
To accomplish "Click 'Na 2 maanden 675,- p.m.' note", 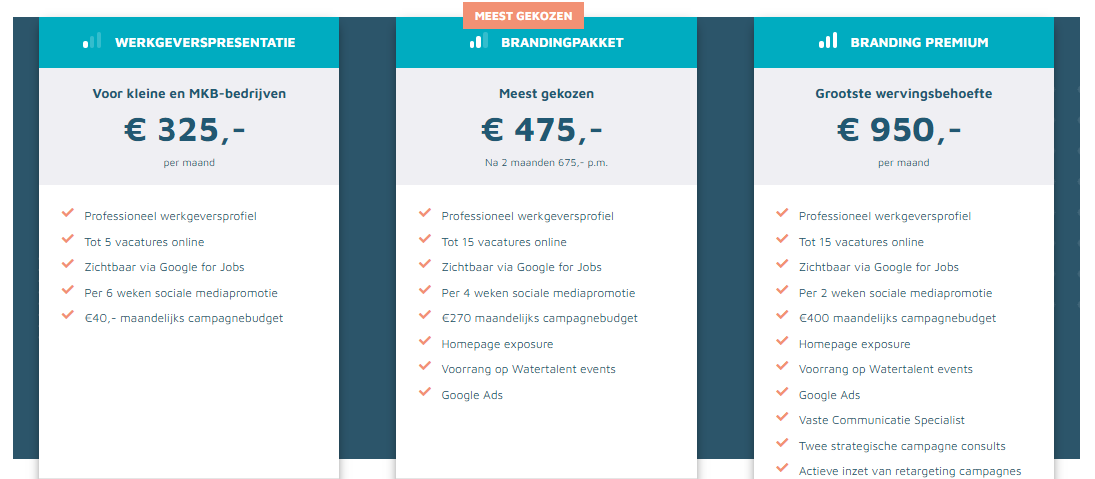I will coord(546,163).
